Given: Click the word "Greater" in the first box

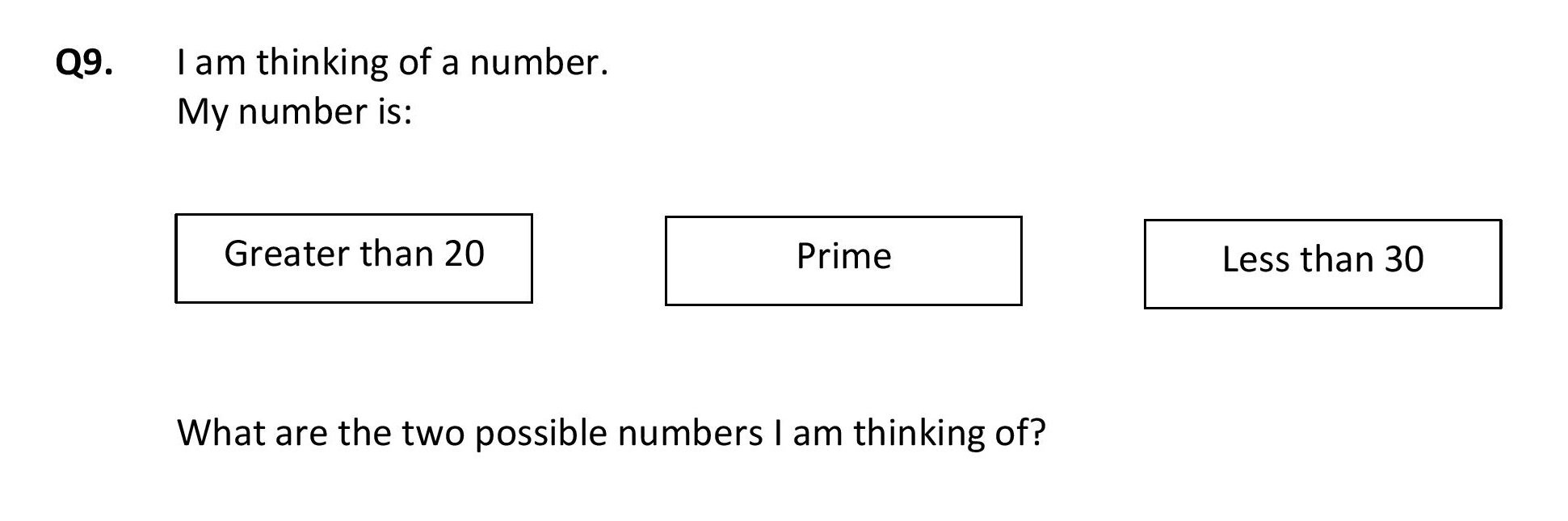Looking at the screenshot, I should click(287, 254).
